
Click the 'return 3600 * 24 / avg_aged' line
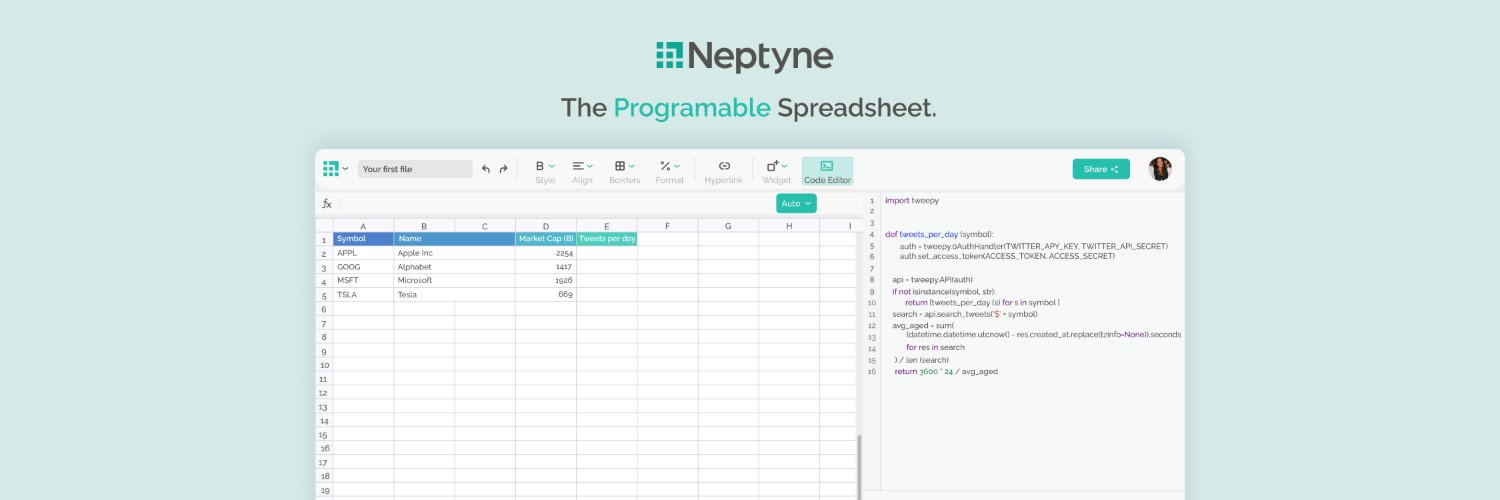(x=946, y=371)
